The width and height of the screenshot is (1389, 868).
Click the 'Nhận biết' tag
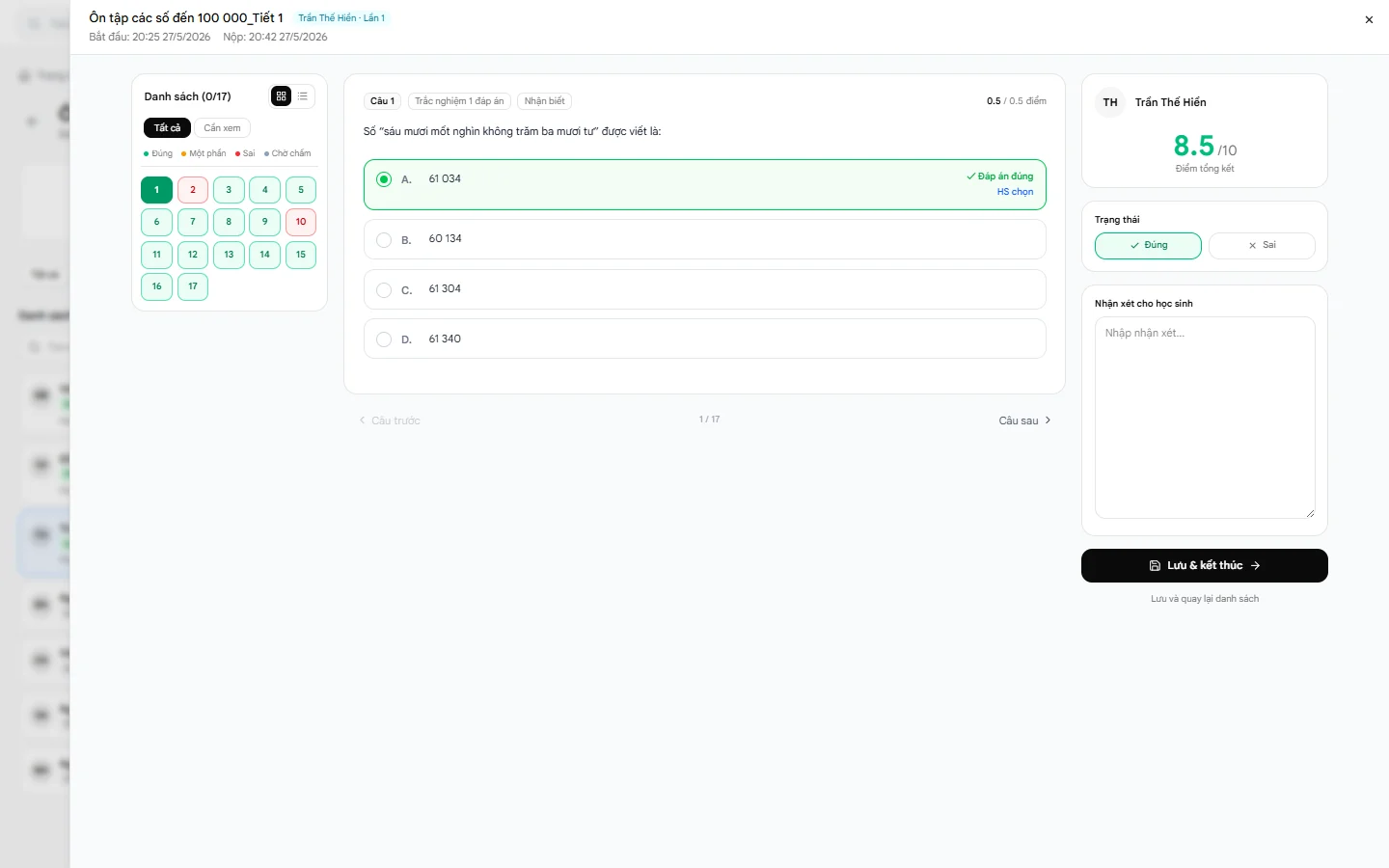(x=545, y=101)
